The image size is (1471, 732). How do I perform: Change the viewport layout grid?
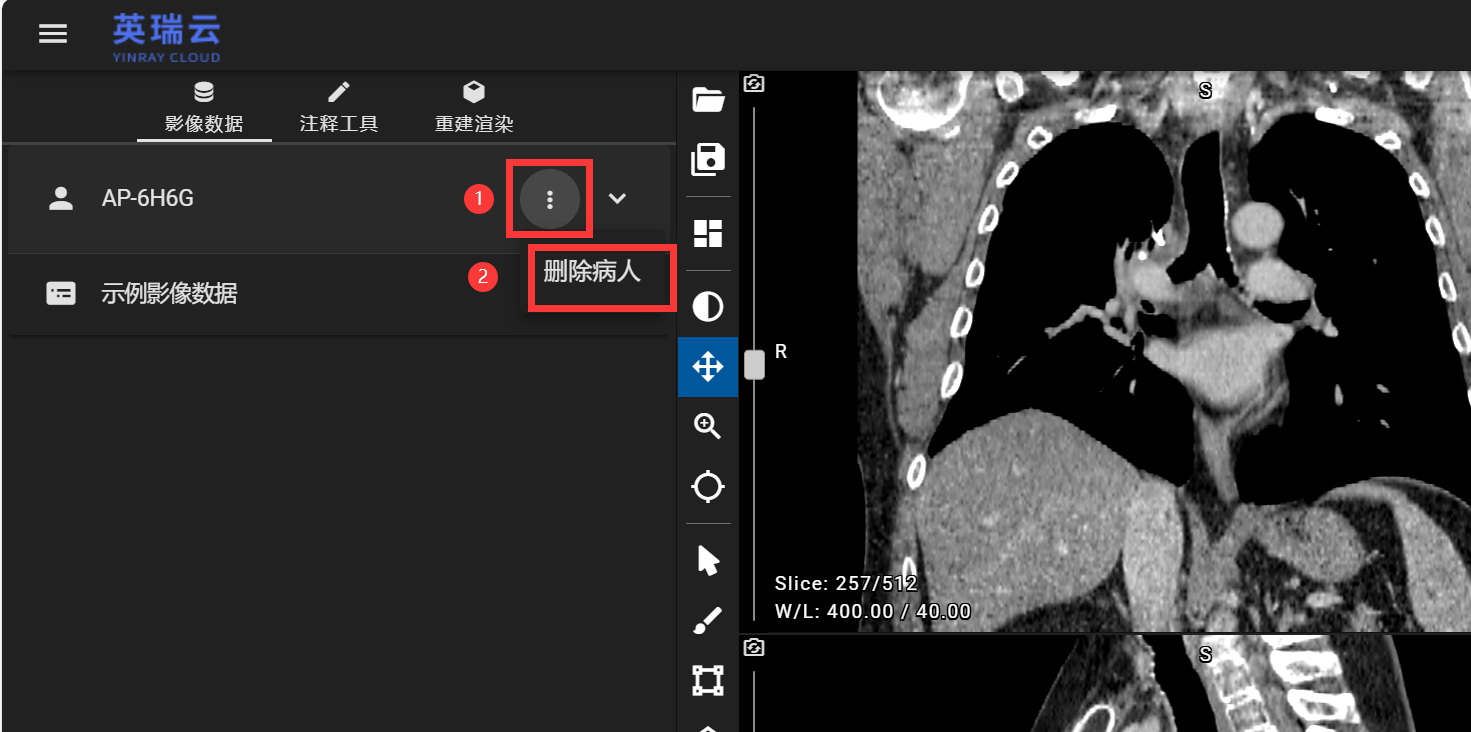point(708,234)
